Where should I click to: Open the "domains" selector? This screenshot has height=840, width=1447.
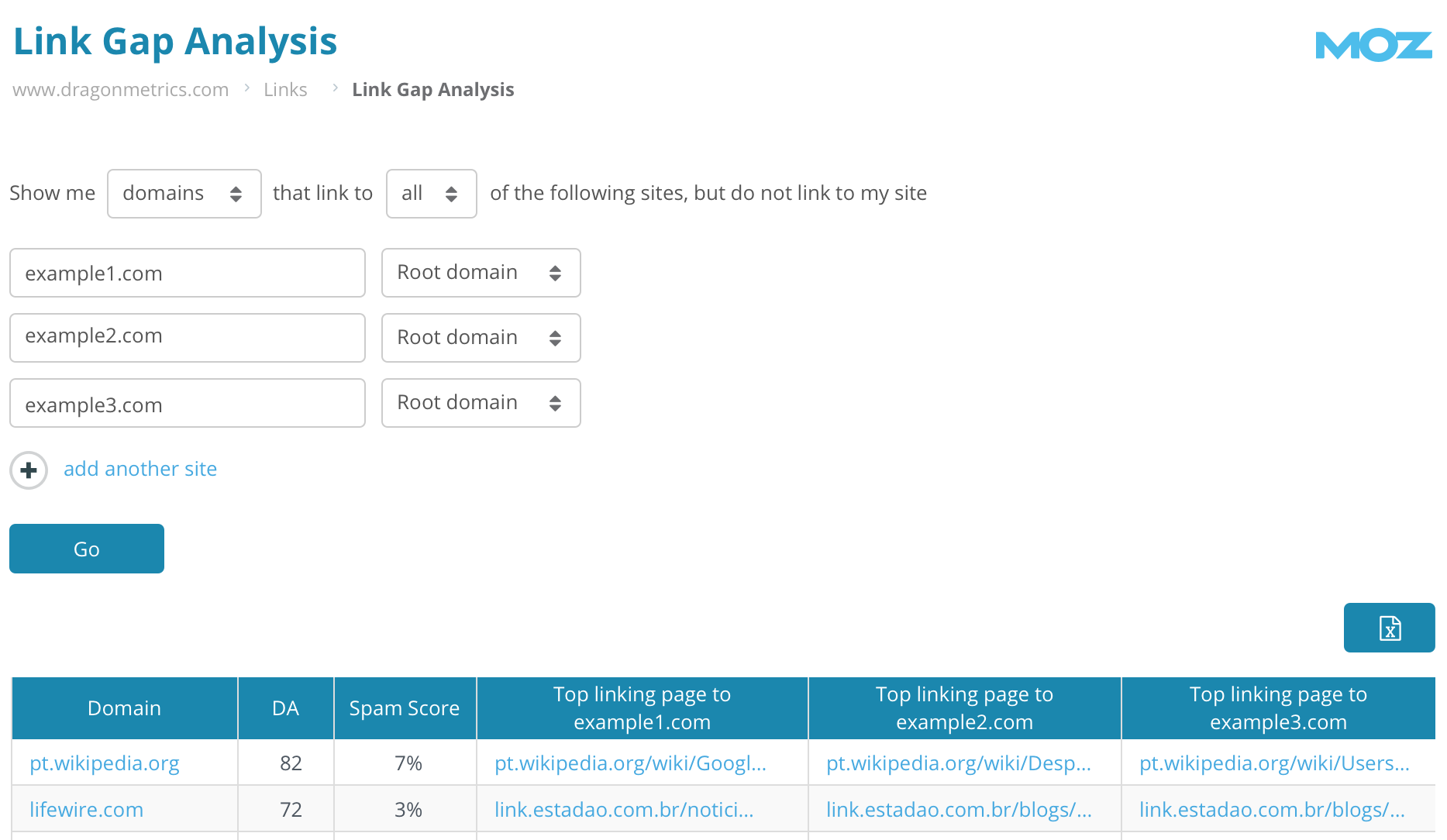click(184, 194)
